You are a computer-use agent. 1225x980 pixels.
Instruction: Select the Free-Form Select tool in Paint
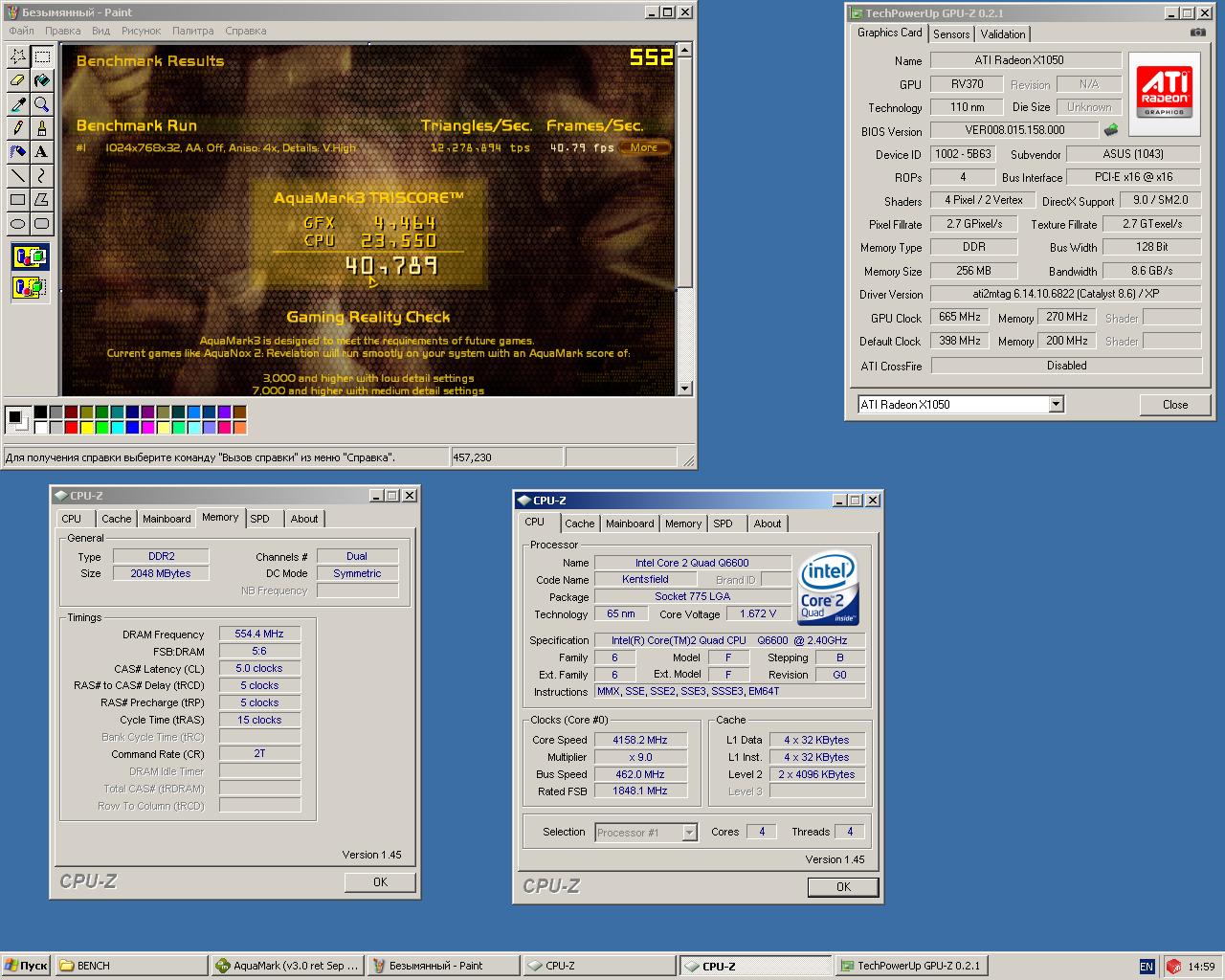click(x=18, y=56)
